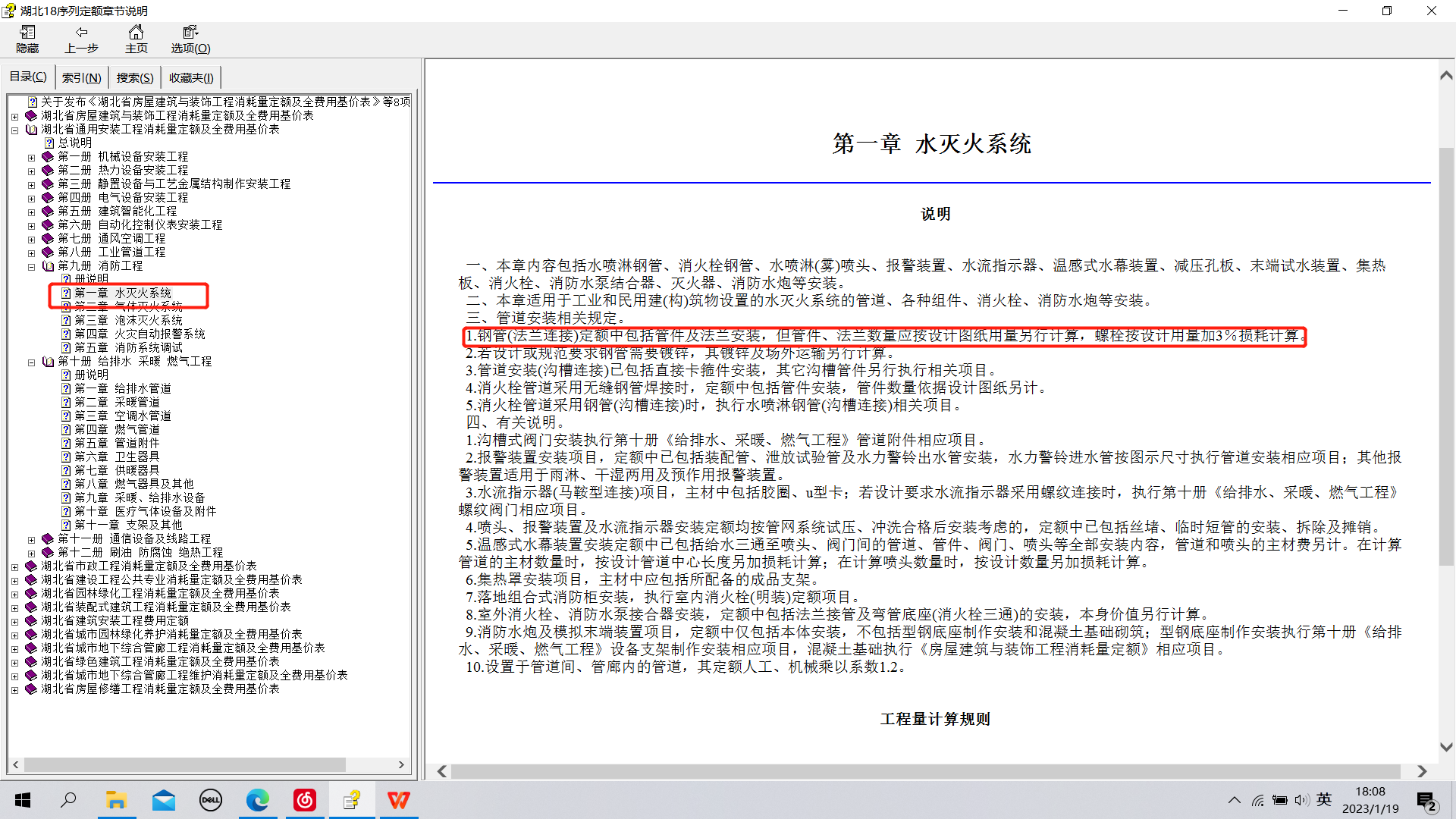Click page icon of 第一章 给排水管道

(x=66, y=388)
